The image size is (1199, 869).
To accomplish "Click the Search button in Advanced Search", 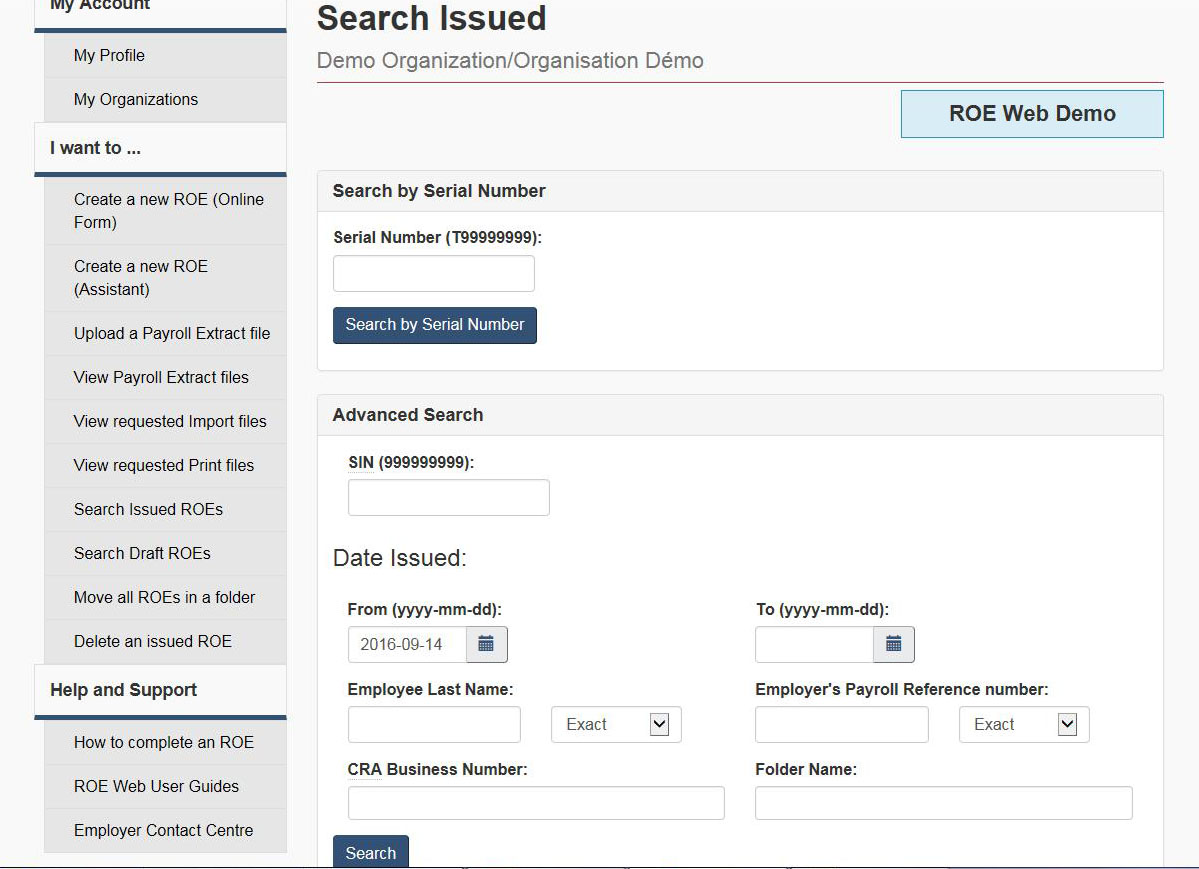I will (370, 852).
